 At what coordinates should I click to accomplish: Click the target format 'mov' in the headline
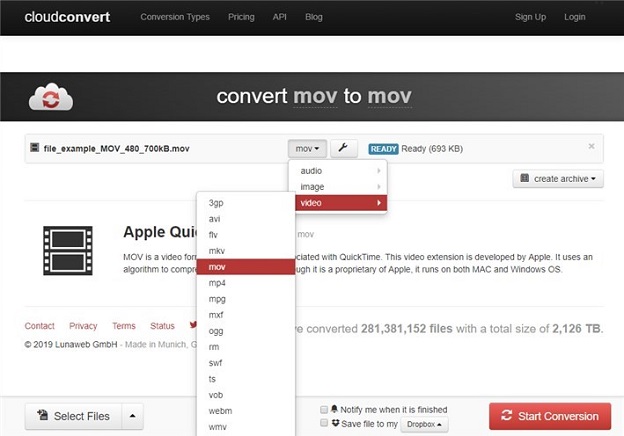390,96
